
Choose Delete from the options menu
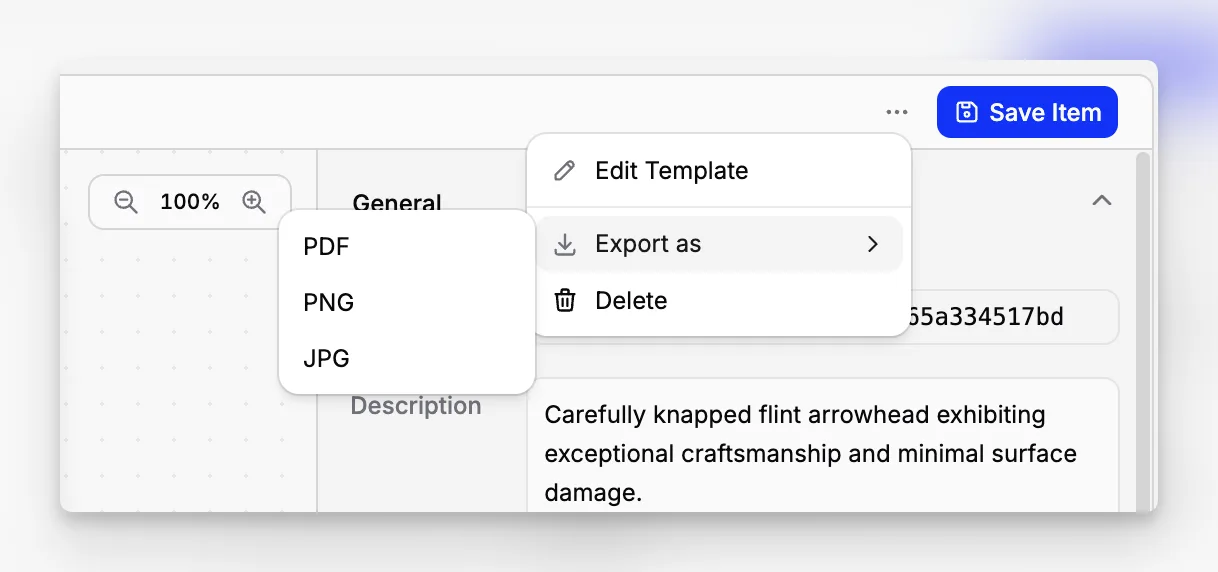click(719, 300)
